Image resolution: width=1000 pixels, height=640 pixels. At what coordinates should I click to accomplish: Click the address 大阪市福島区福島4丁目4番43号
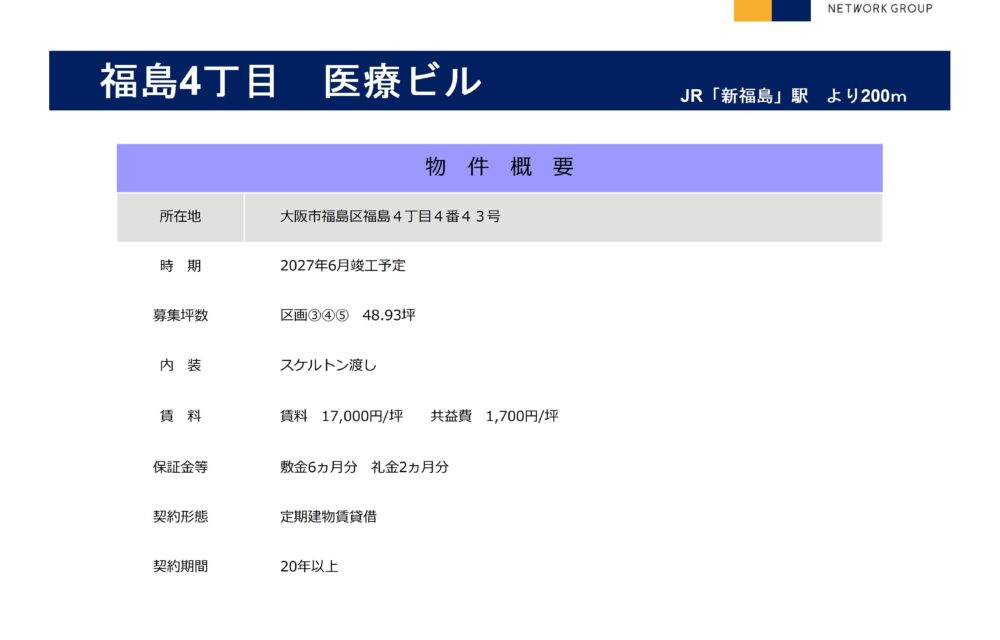tap(390, 217)
